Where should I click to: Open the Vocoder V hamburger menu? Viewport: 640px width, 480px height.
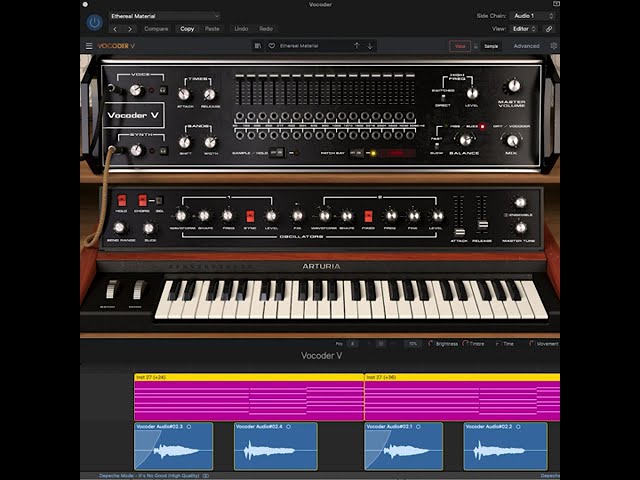coord(89,46)
